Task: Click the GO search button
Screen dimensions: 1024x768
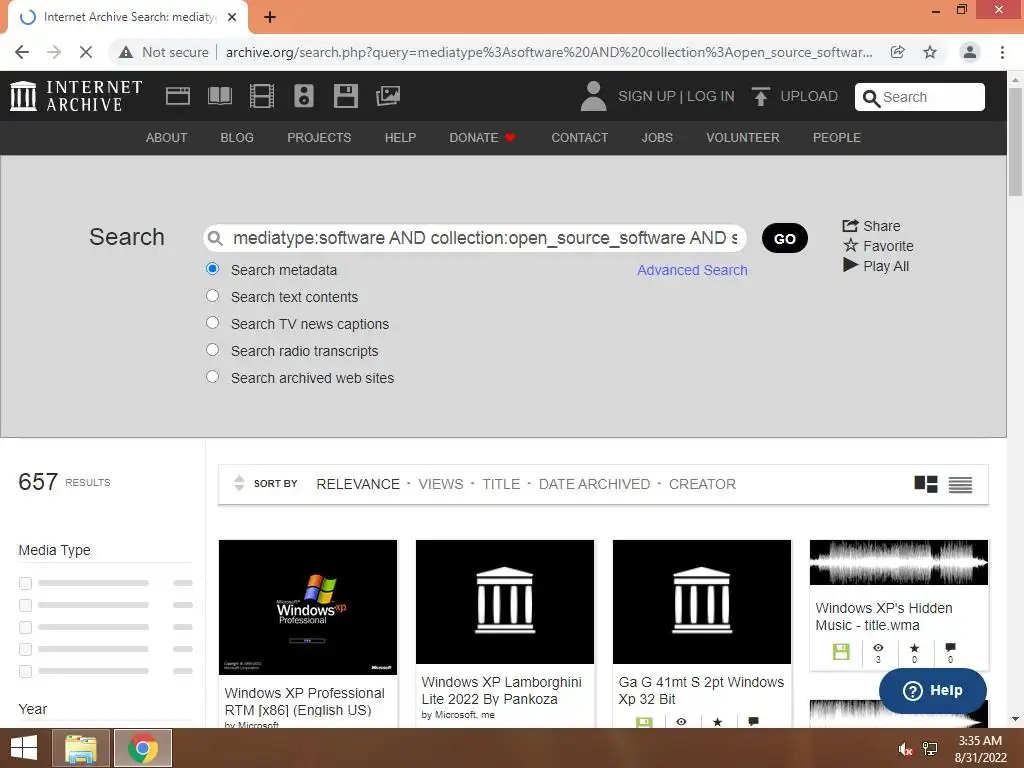Action: pos(784,238)
